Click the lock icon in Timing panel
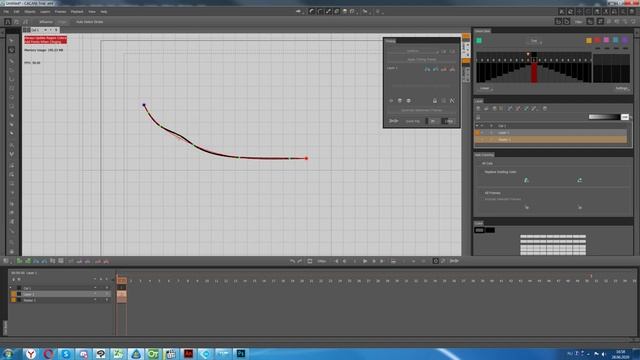This screenshot has width=640, height=360. click(x=435, y=100)
